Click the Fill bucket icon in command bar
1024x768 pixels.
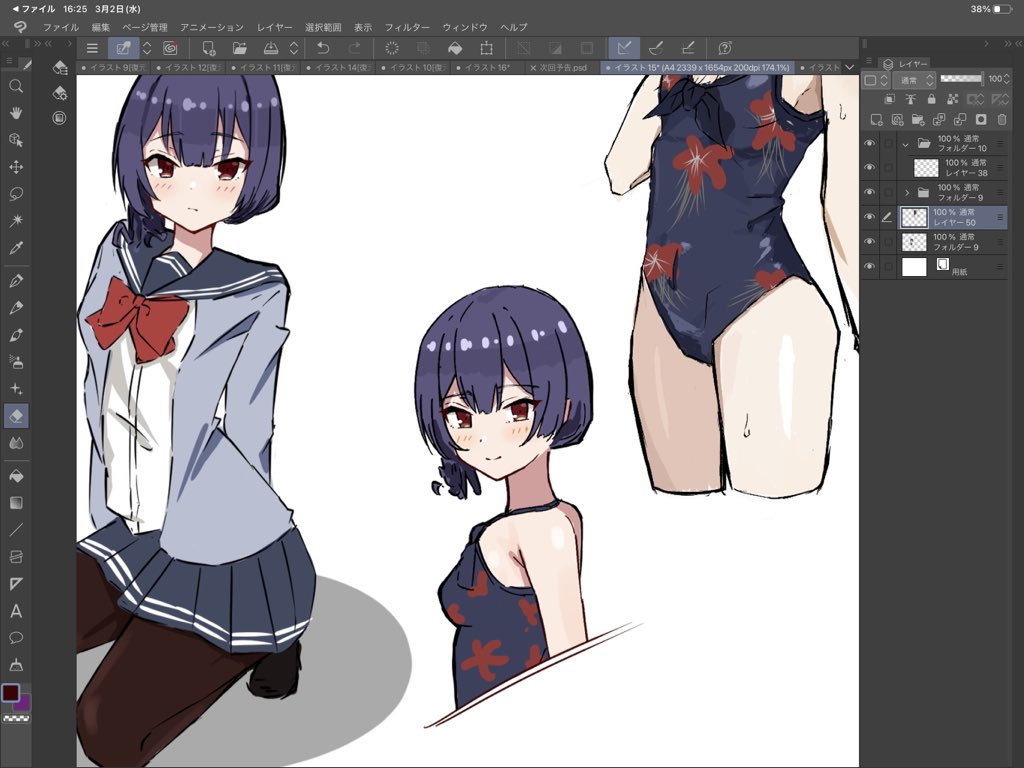(455, 48)
